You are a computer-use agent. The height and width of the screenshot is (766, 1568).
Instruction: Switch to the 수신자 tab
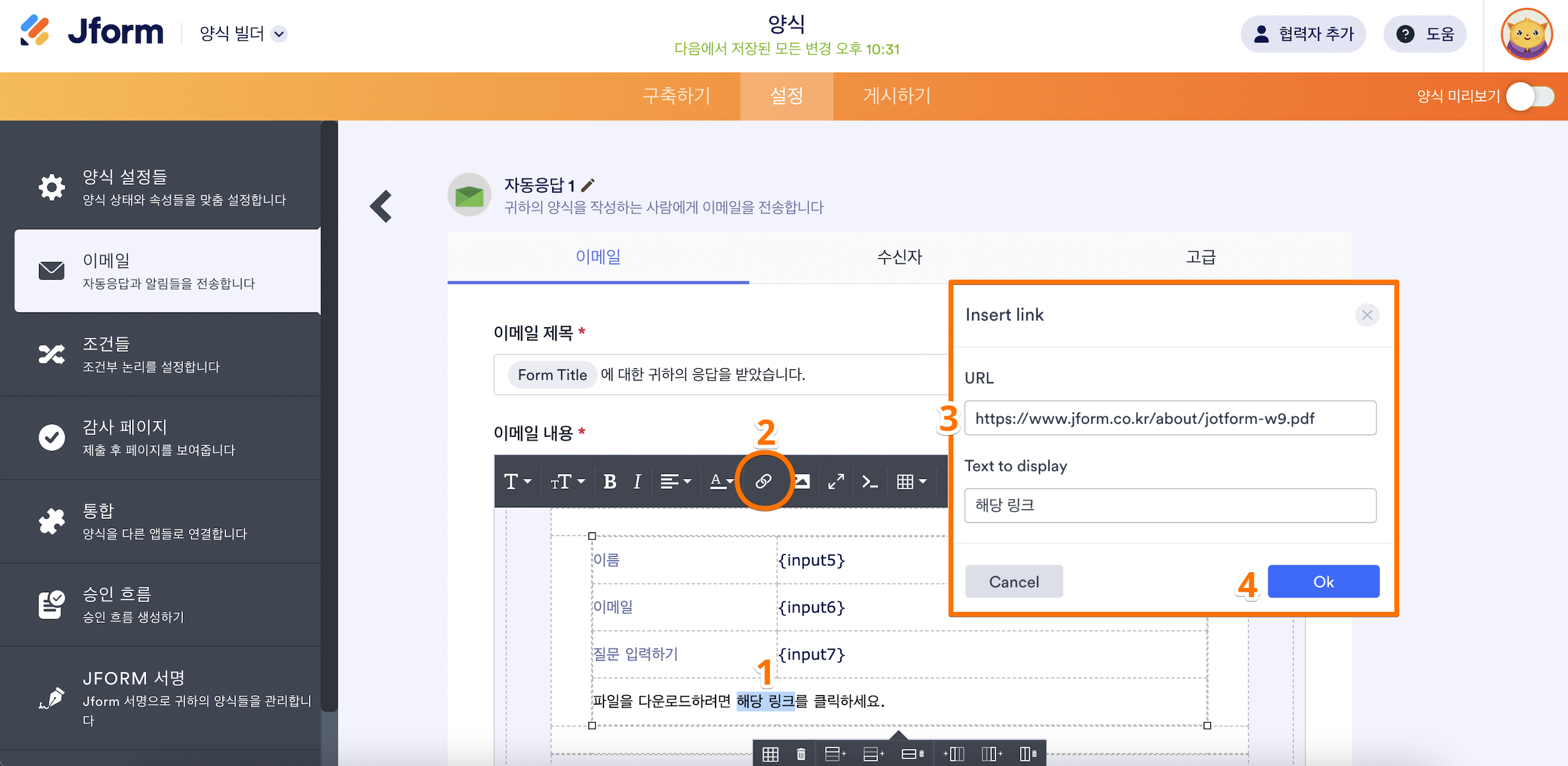[x=899, y=257]
